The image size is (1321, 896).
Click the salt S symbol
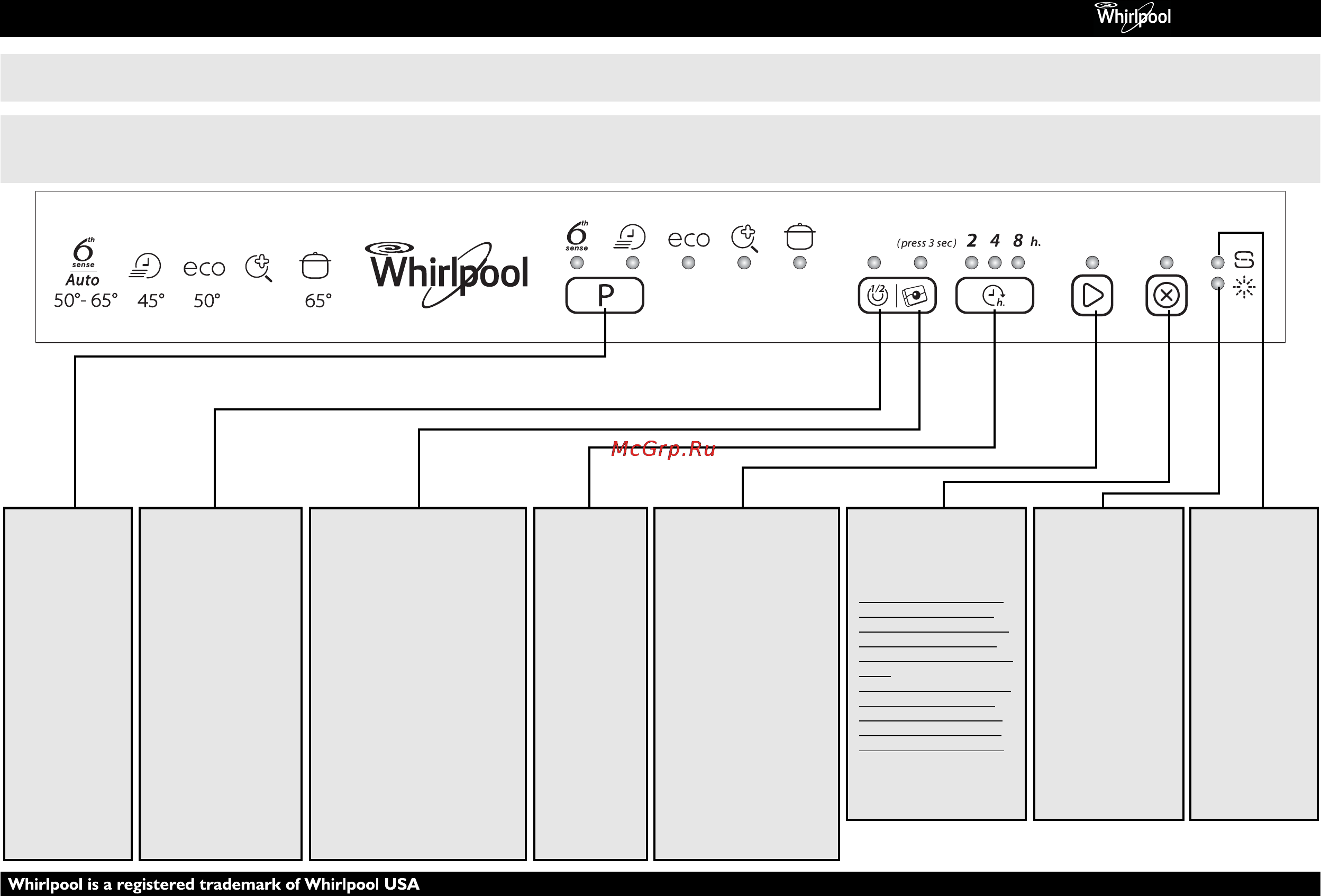[1244, 260]
